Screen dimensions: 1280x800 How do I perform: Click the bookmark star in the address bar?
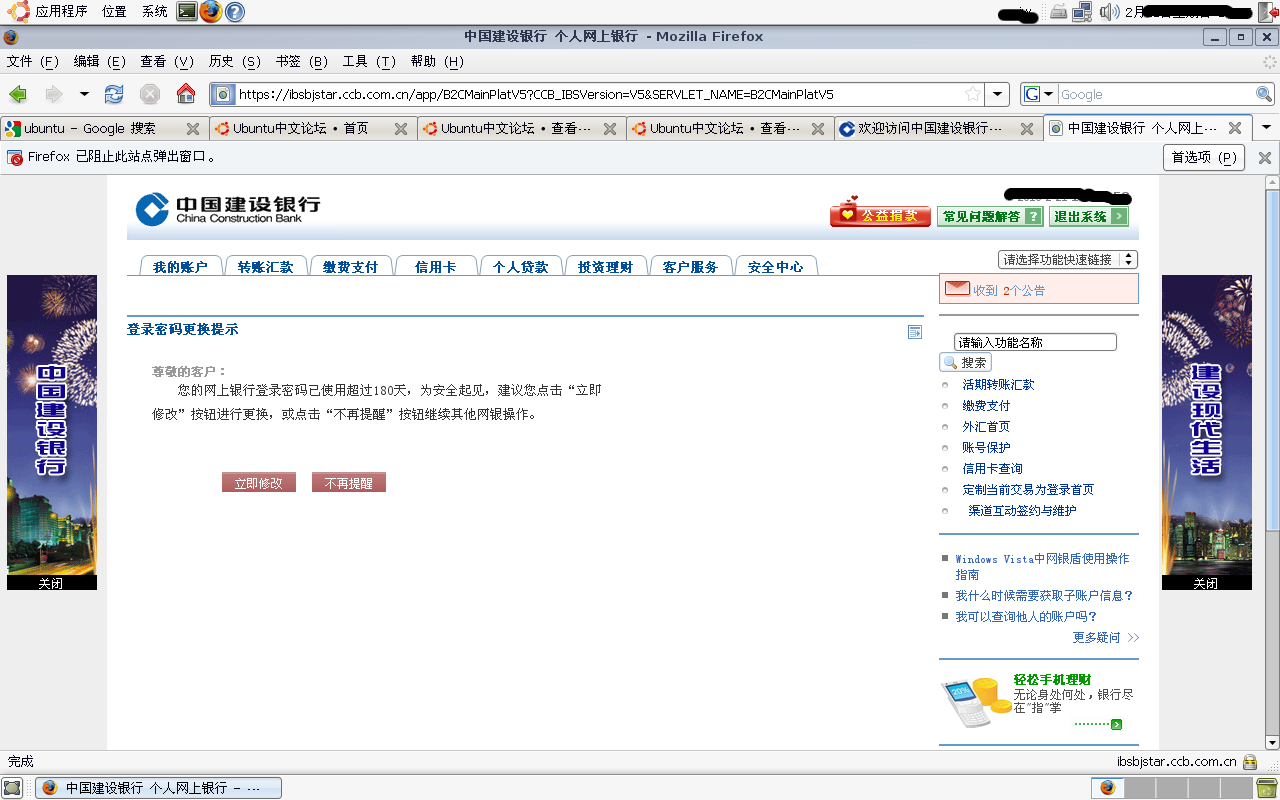point(972,94)
